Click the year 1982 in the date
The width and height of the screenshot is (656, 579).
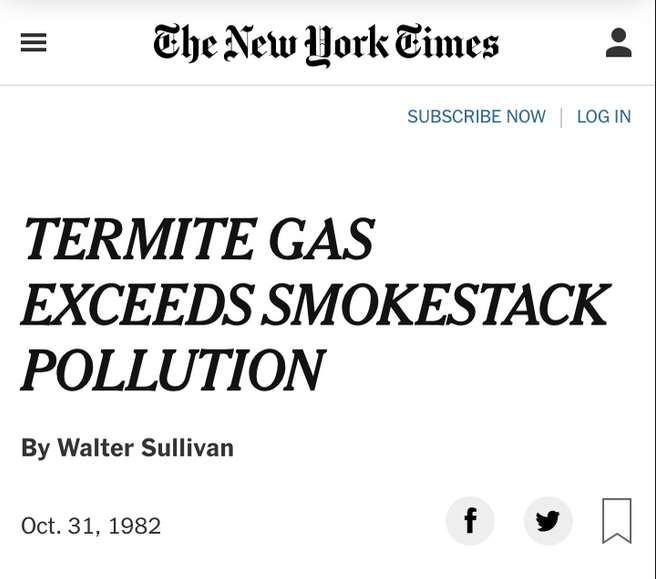tap(135, 525)
